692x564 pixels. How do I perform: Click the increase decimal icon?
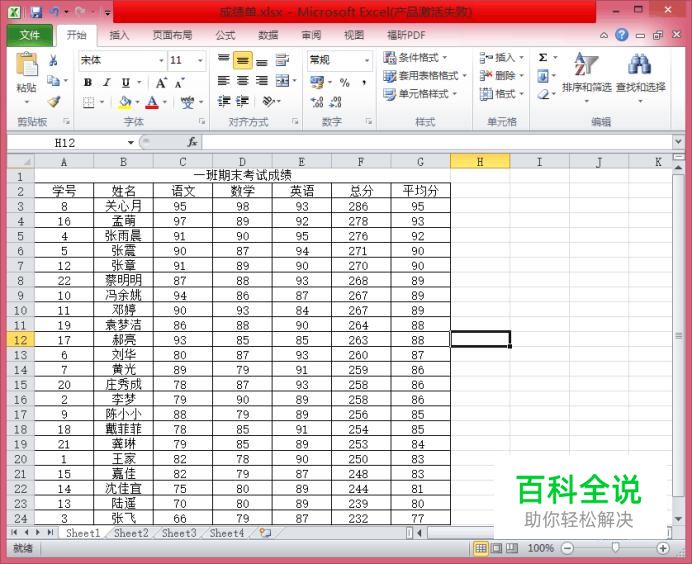pyautogui.click(x=317, y=102)
